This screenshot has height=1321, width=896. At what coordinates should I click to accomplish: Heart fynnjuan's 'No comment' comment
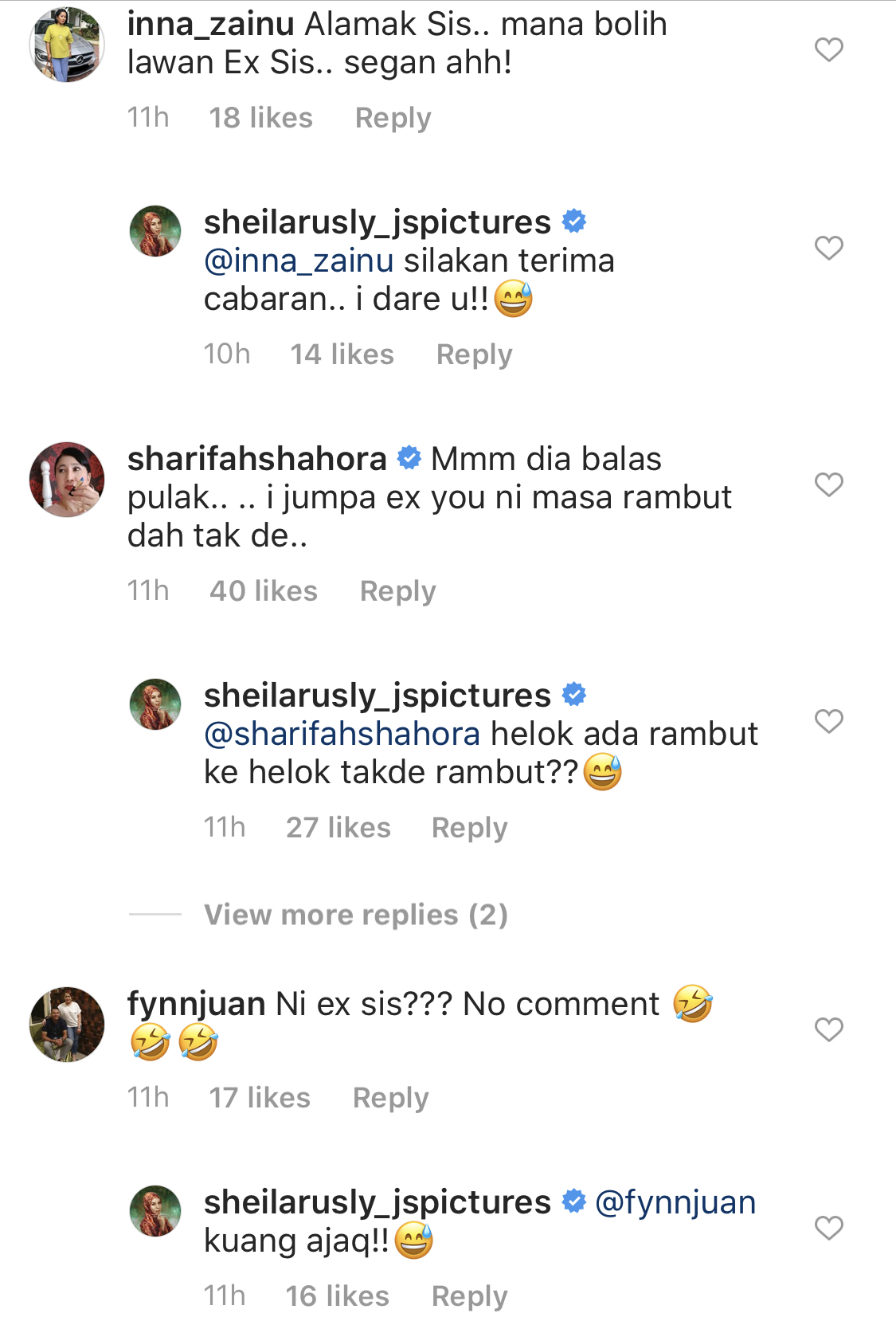coord(828,1029)
